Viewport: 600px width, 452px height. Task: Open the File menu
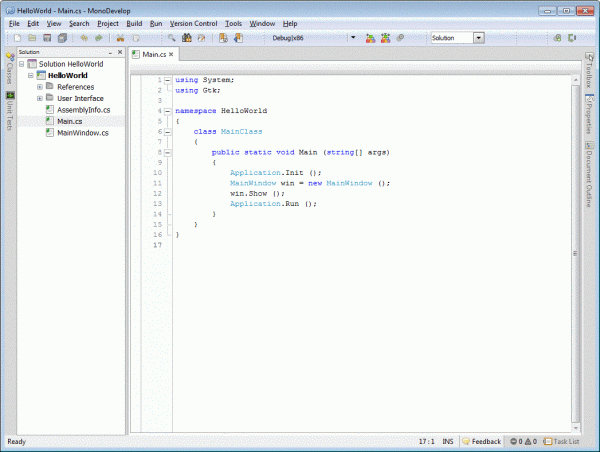coord(14,24)
